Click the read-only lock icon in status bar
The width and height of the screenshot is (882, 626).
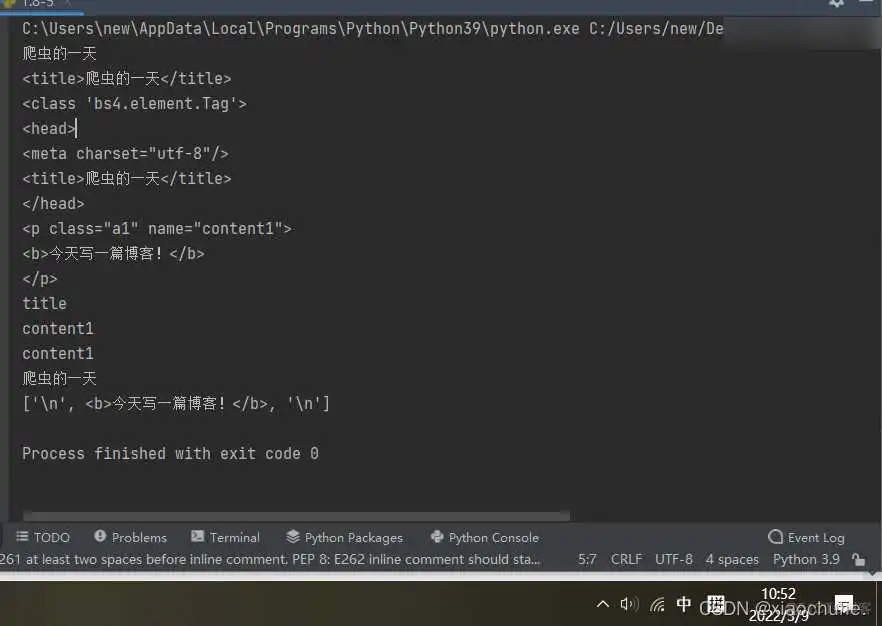point(858,559)
